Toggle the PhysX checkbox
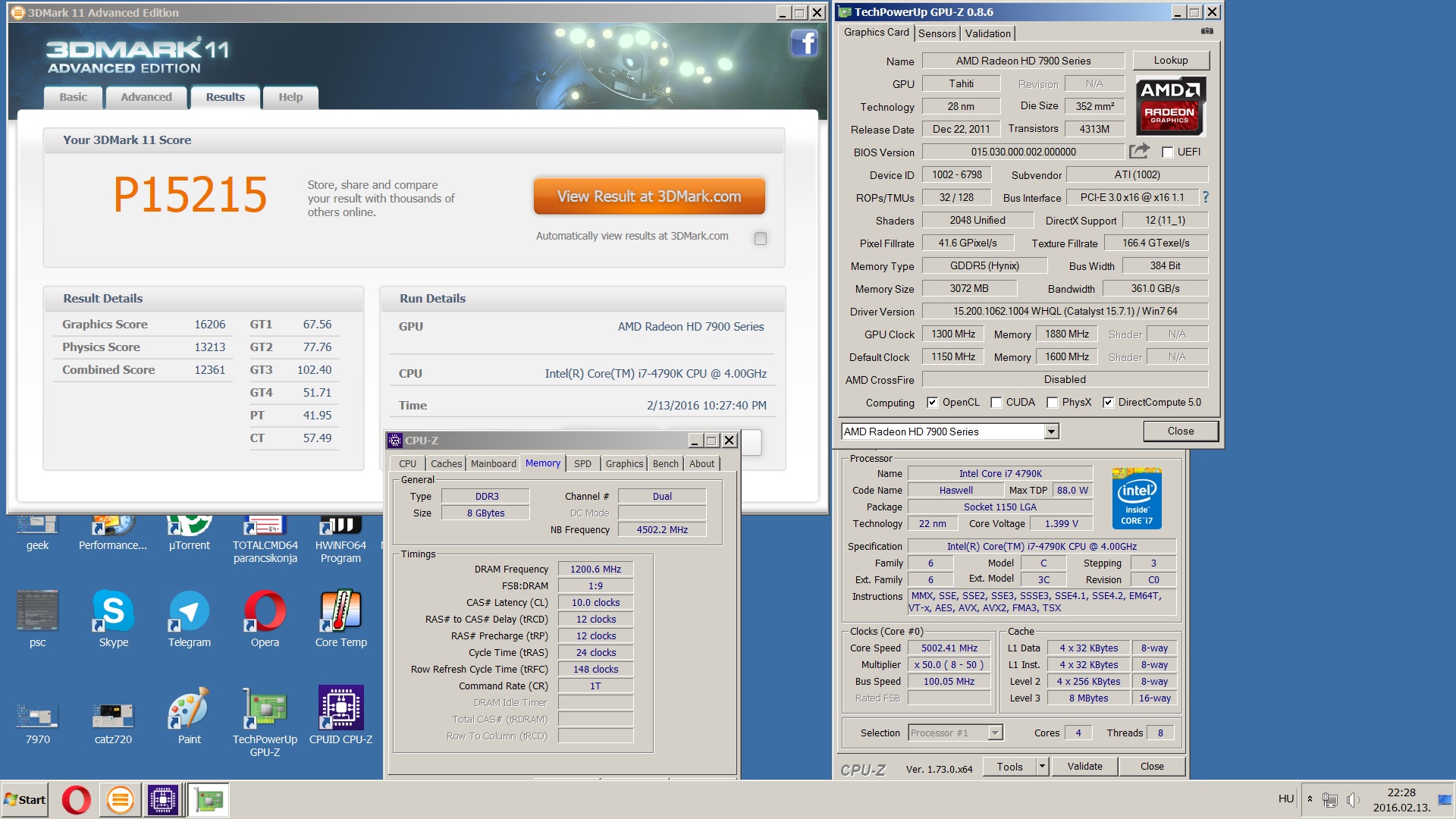This screenshot has height=819, width=1456. [x=1052, y=402]
